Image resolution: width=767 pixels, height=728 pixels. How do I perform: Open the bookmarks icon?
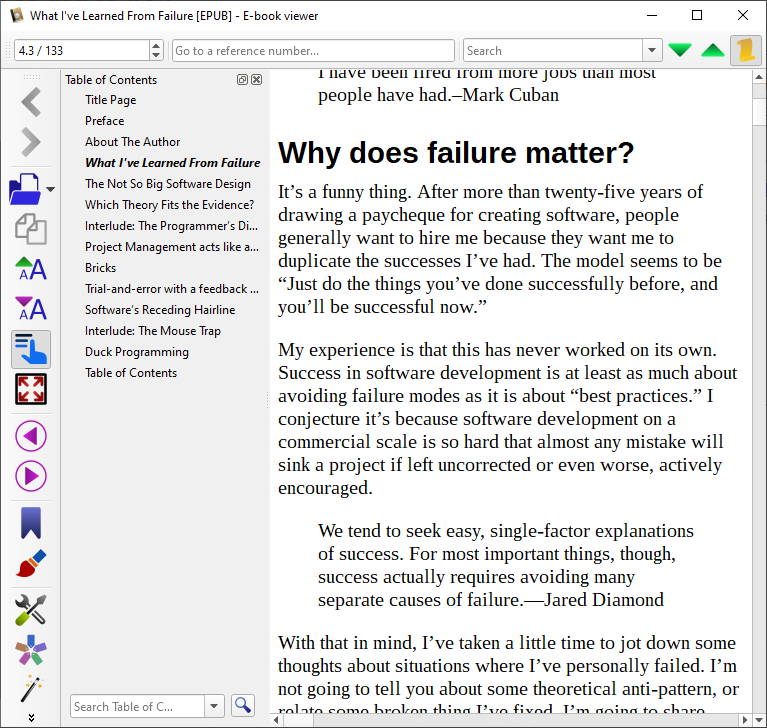(31, 523)
